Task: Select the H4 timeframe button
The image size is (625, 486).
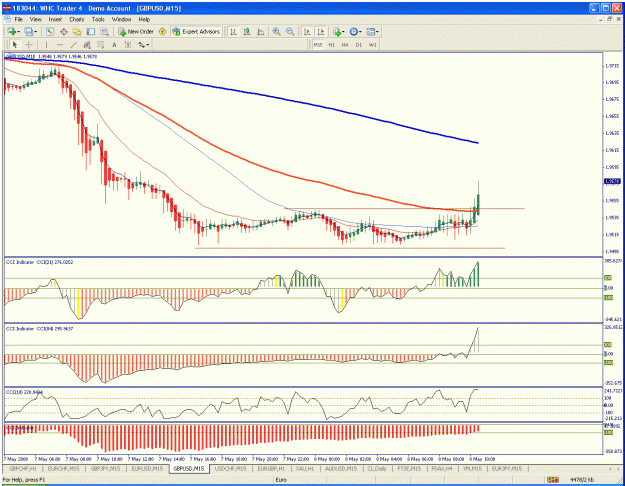Action: (345, 45)
